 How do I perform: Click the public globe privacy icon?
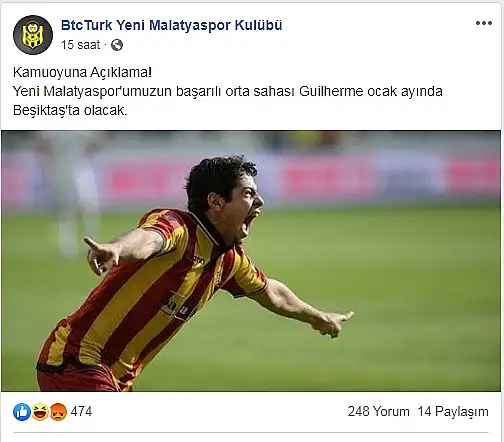[117, 45]
